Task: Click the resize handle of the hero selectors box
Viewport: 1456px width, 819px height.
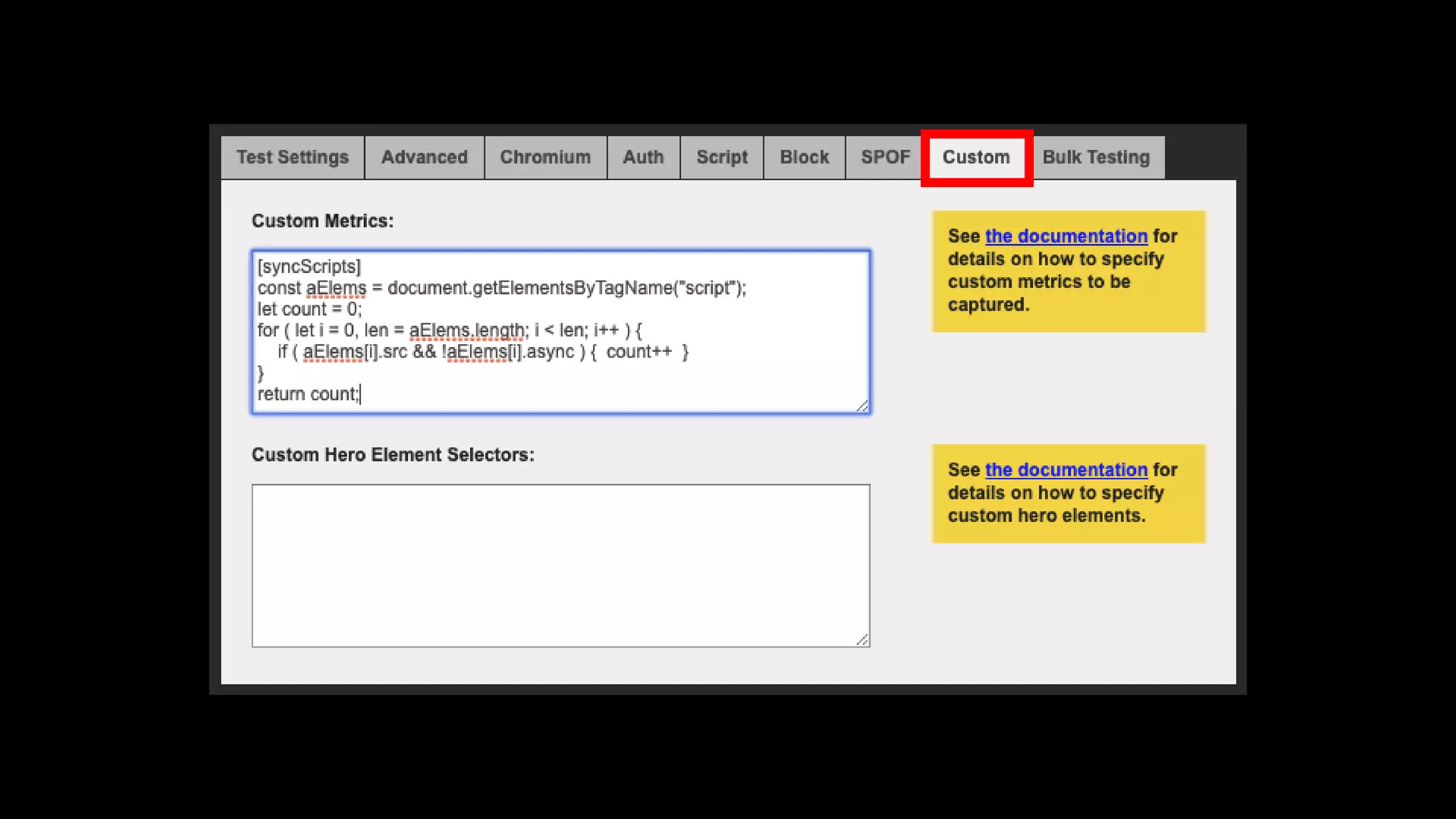Action: [x=862, y=640]
